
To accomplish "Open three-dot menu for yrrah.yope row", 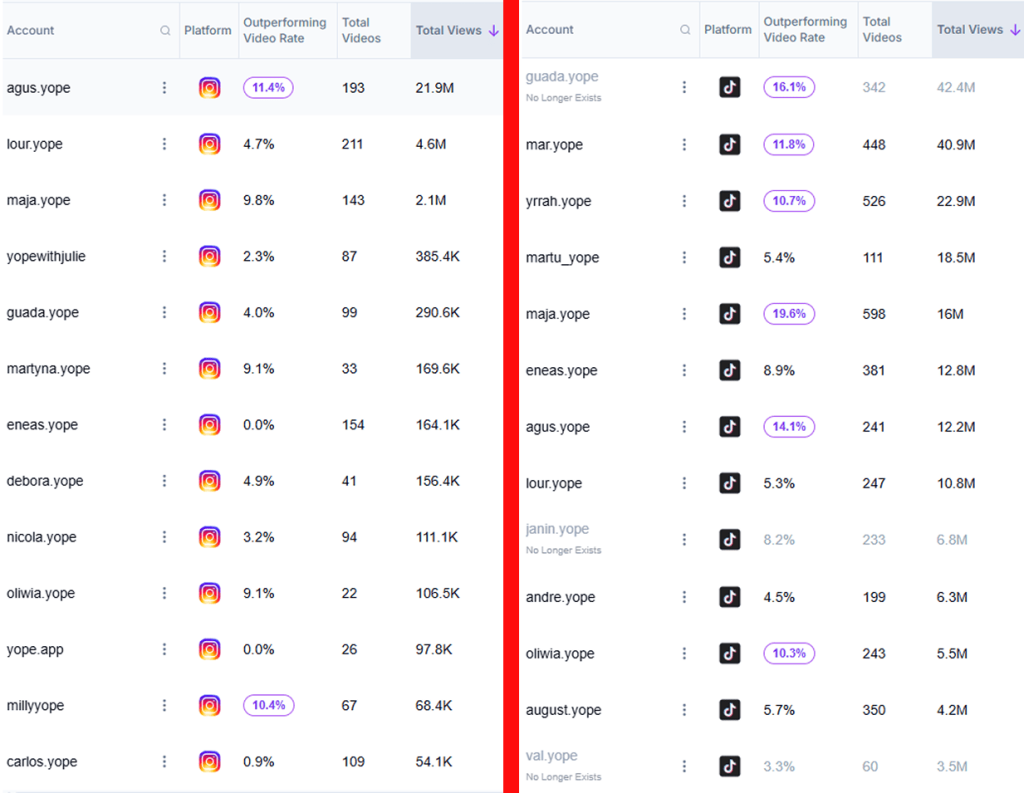I will 685,201.
